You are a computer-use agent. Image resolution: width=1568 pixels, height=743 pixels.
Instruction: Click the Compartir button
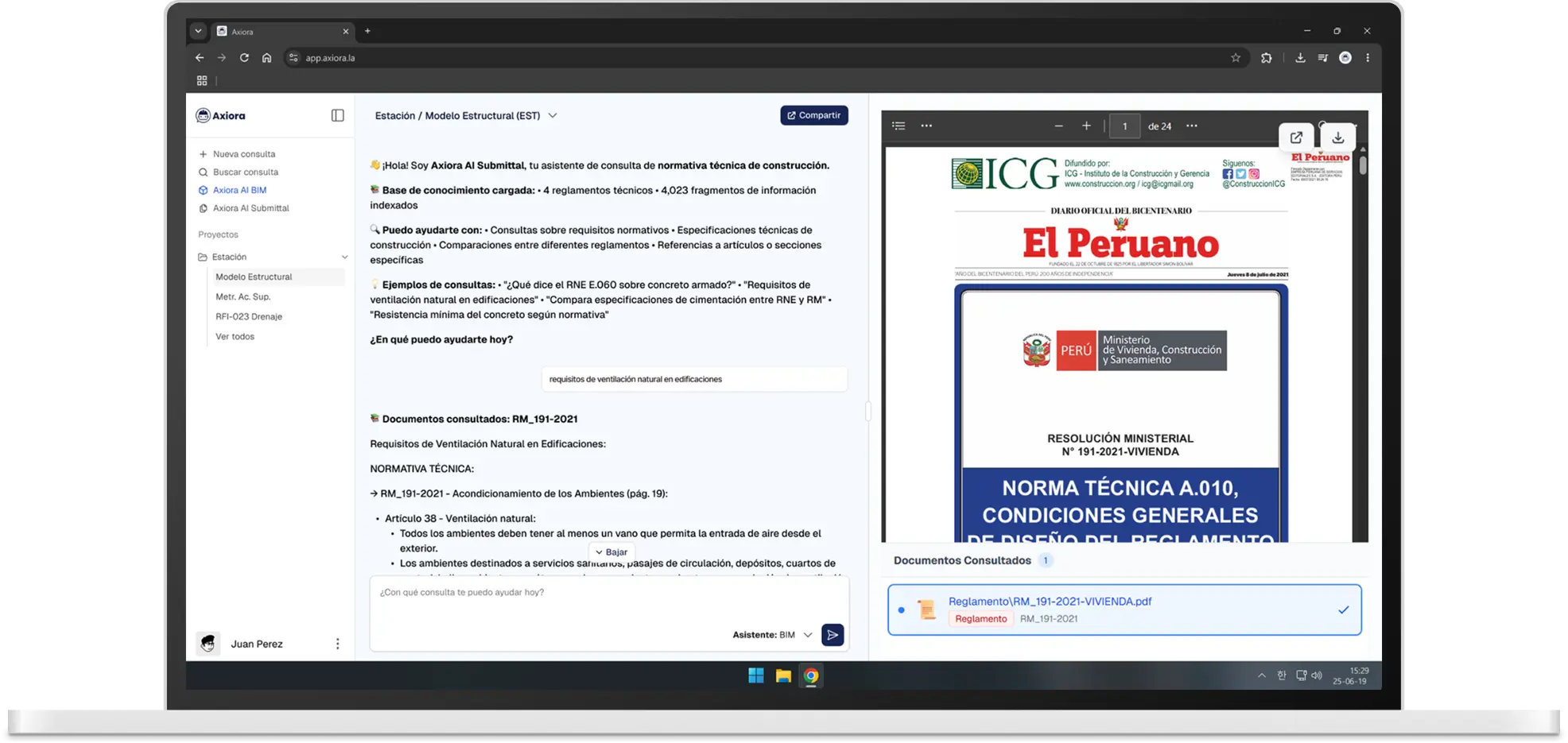tap(813, 116)
